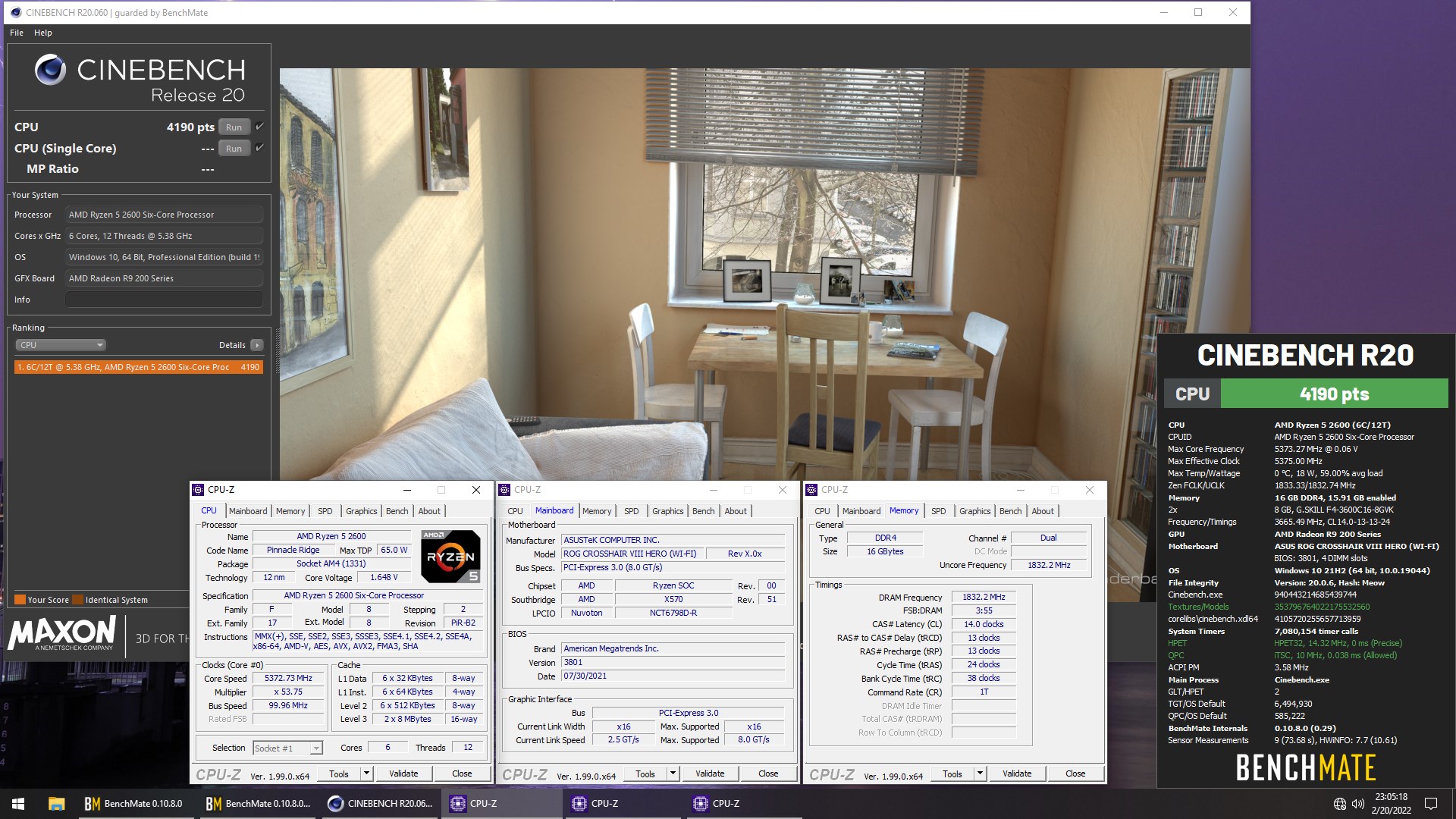Select Memory tab in leftmost CPU-Z window
The height and width of the screenshot is (819, 1456).
pyautogui.click(x=290, y=511)
